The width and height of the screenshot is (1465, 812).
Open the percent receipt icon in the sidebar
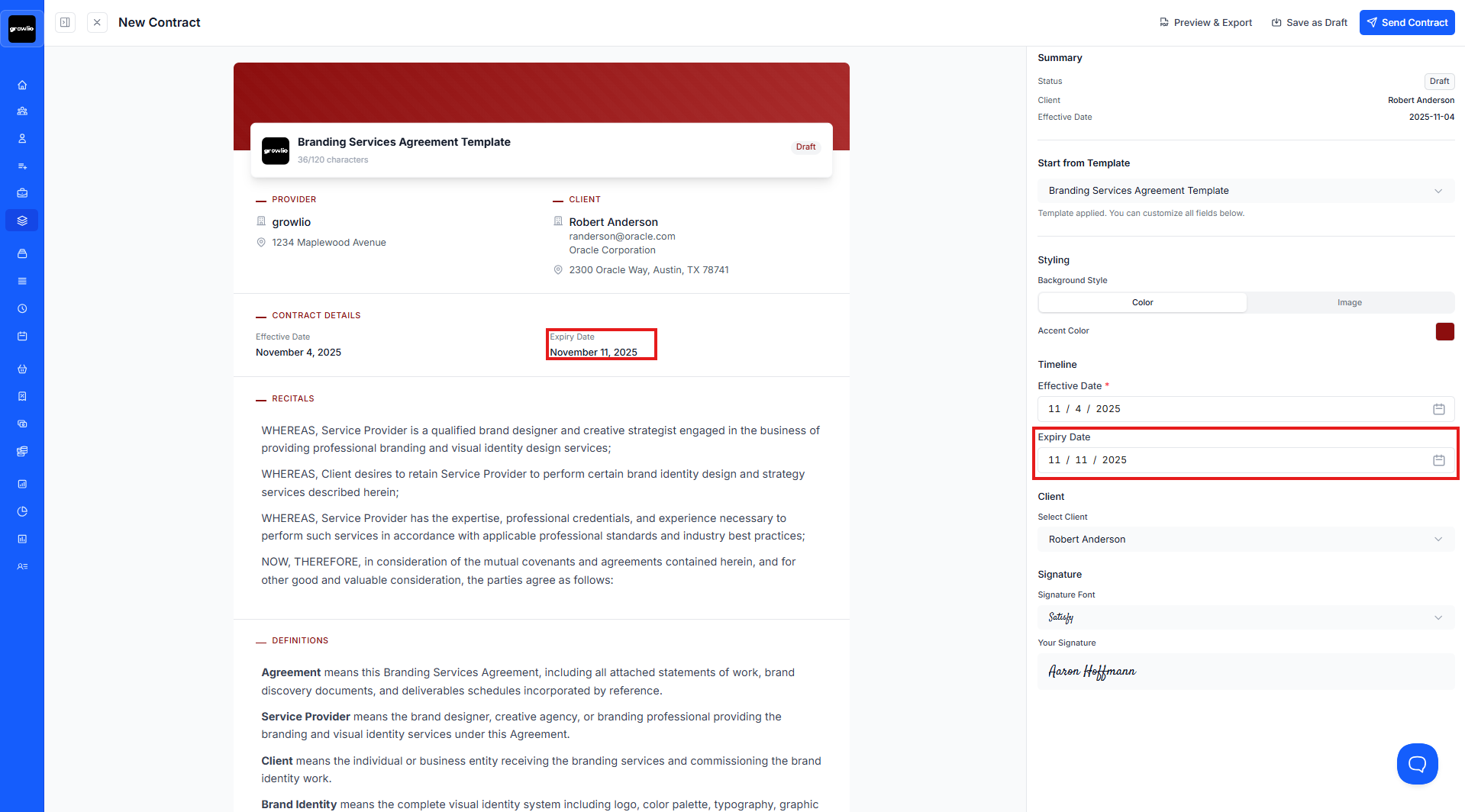point(22,396)
